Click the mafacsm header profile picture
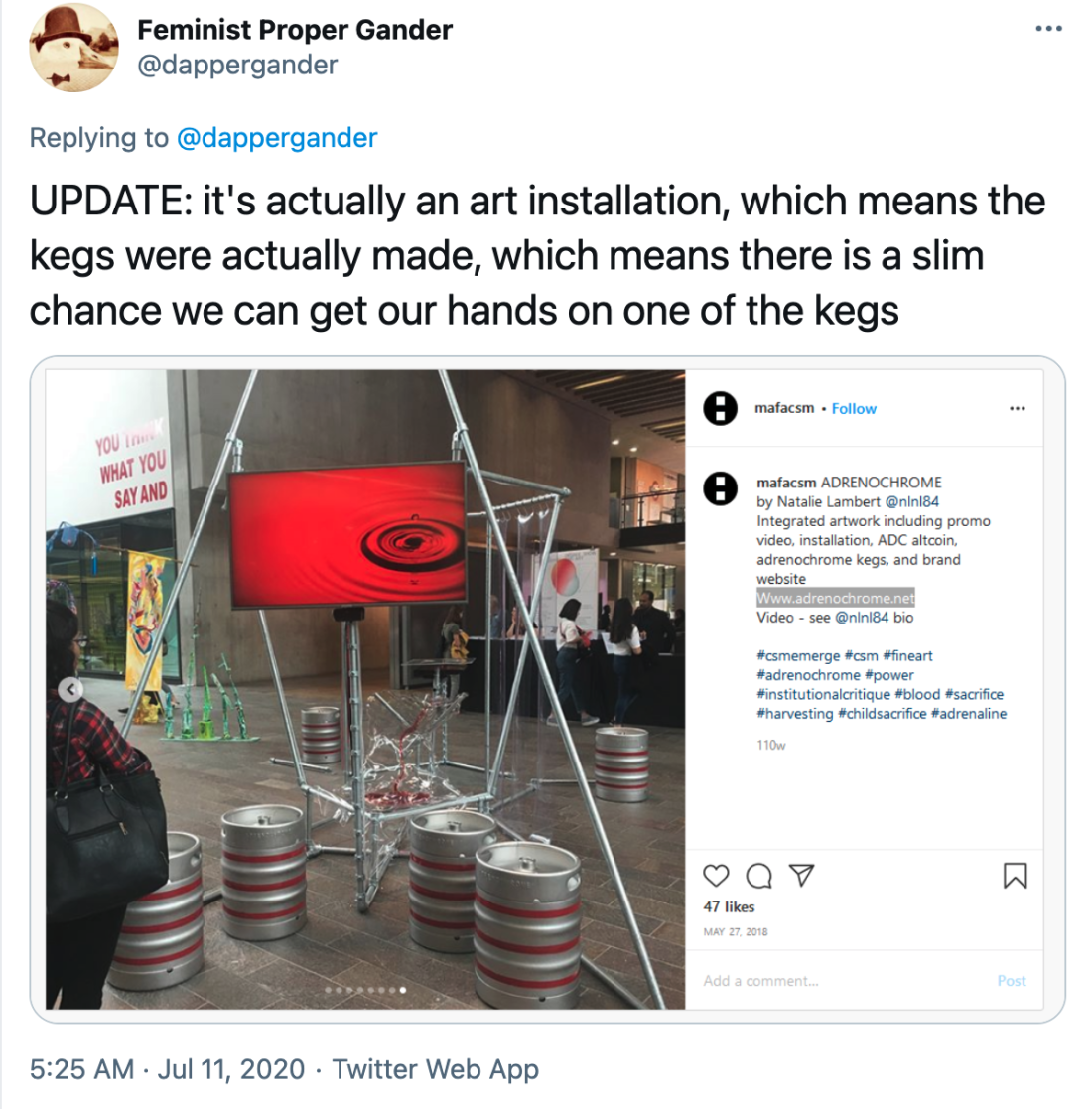The height and width of the screenshot is (1109, 1092). click(x=720, y=408)
